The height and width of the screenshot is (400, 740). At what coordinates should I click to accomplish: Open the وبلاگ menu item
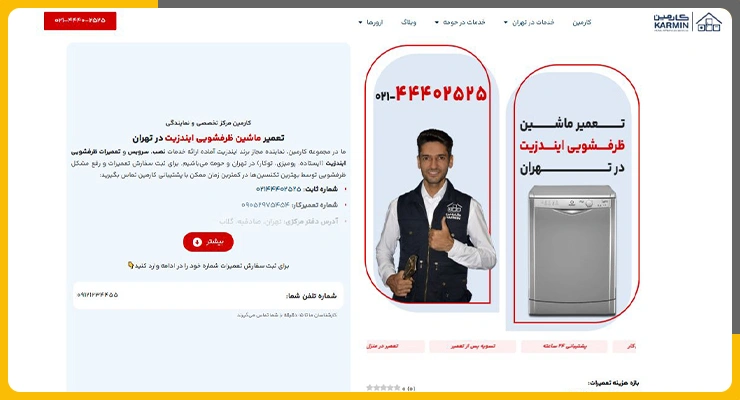pyautogui.click(x=409, y=22)
